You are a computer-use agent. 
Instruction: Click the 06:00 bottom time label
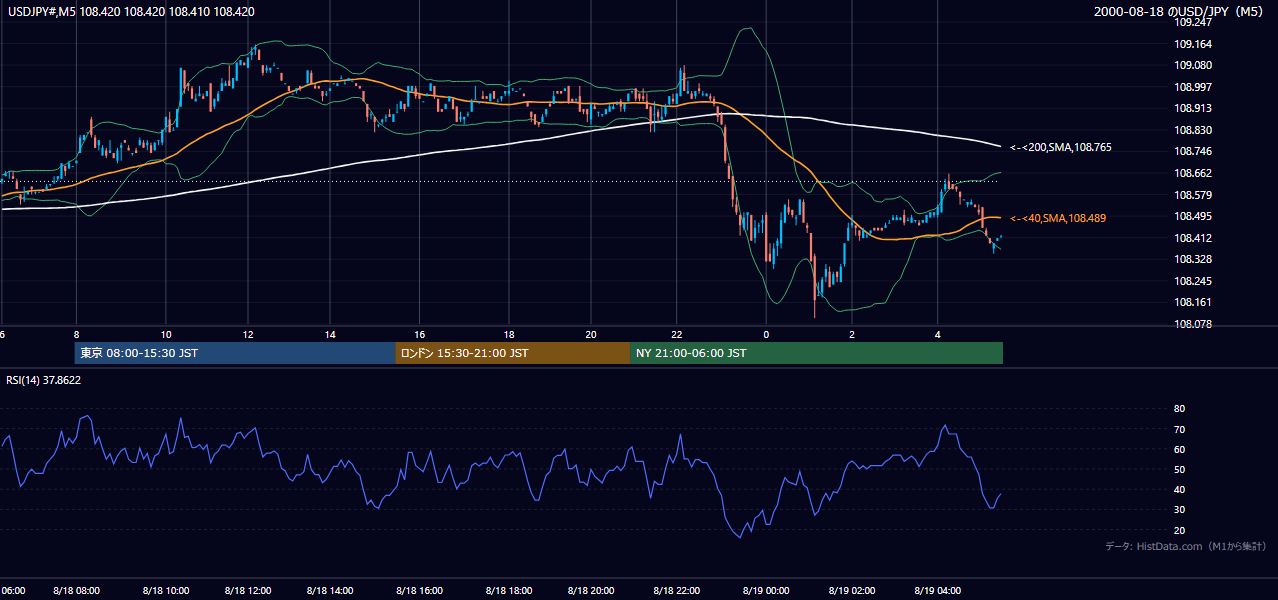tap(13, 591)
